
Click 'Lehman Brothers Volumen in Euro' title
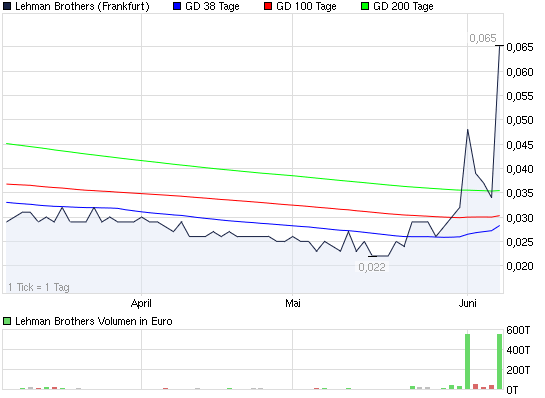pyautogui.click(x=94, y=321)
